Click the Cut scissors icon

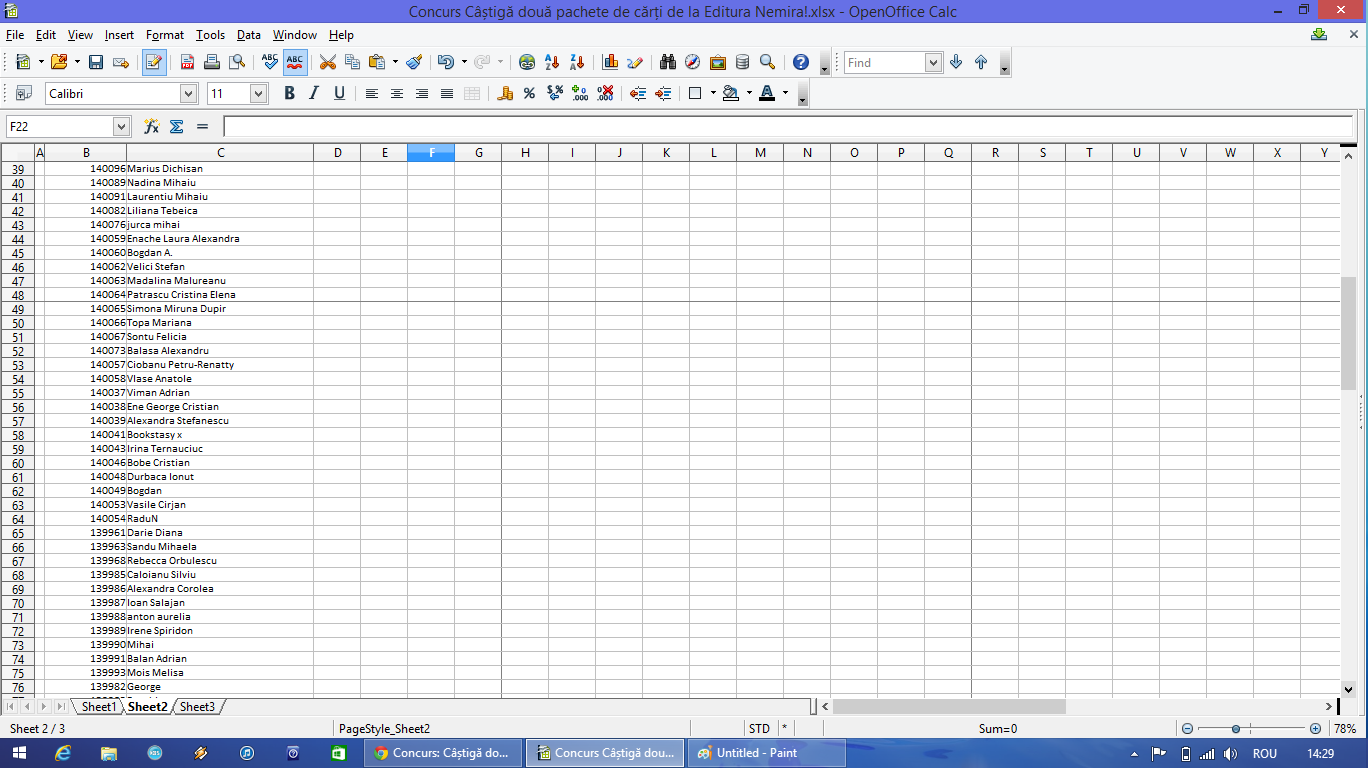[327, 62]
